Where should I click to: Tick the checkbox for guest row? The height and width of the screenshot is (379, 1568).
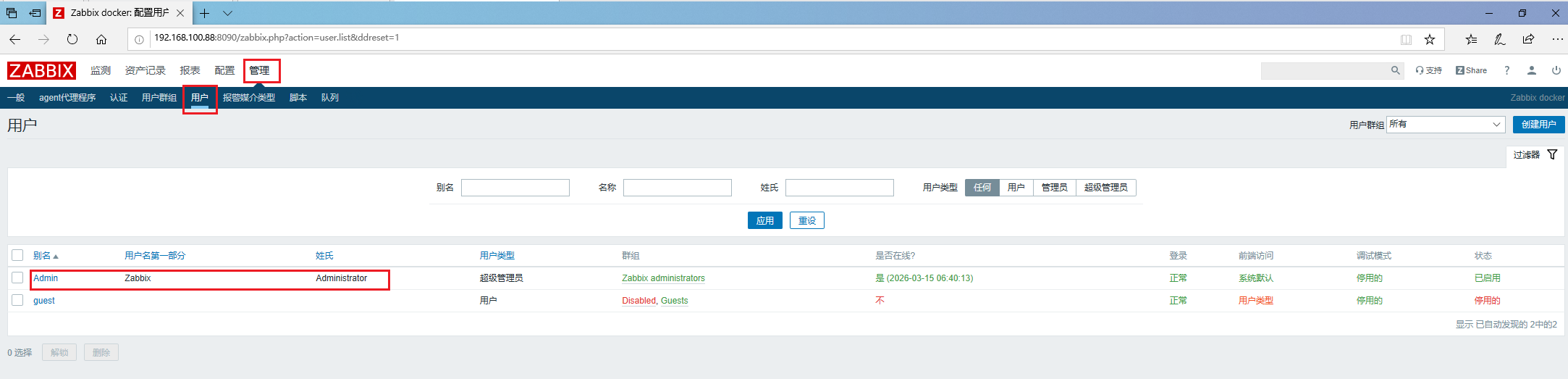pos(17,300)
